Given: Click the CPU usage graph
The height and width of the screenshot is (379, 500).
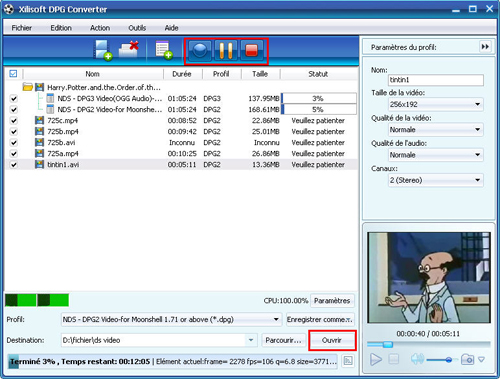Looking at the screenshot, I should click(37, 300).
